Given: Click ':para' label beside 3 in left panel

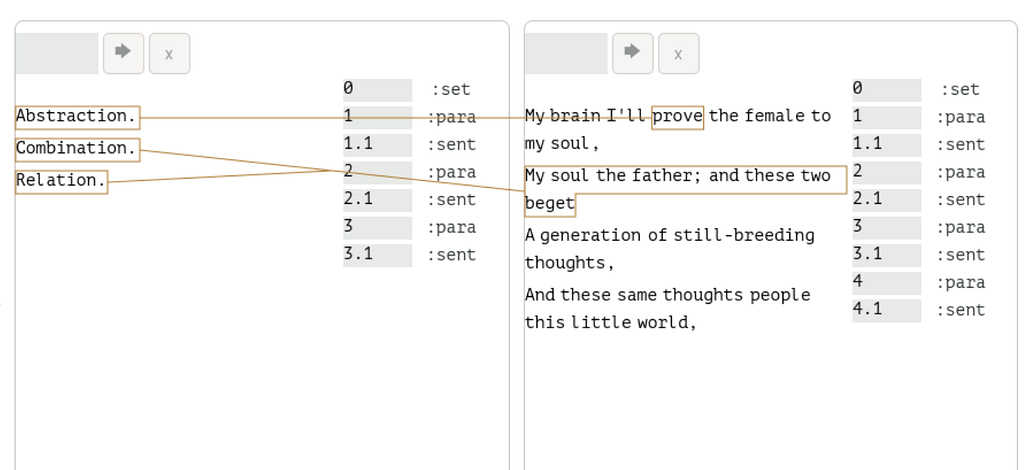Looking at the screenshot, I should pyautogui.click(x=451, y=228).
